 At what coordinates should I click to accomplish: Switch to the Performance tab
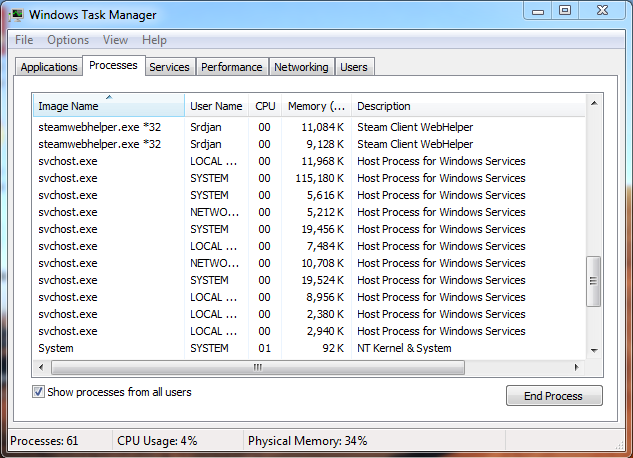click(x=231, y=67)
